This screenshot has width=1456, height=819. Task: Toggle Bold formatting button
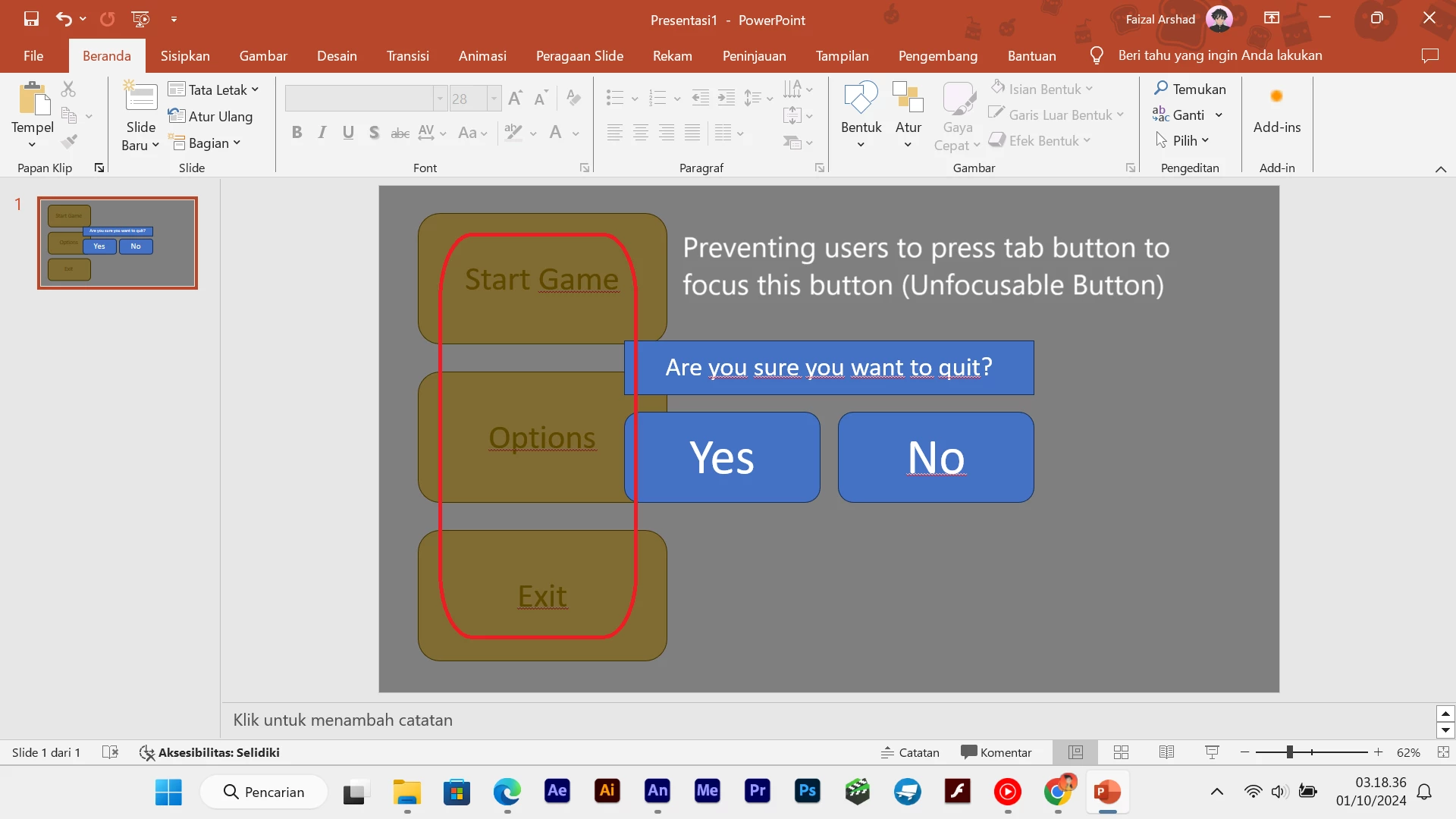(297, 133)
